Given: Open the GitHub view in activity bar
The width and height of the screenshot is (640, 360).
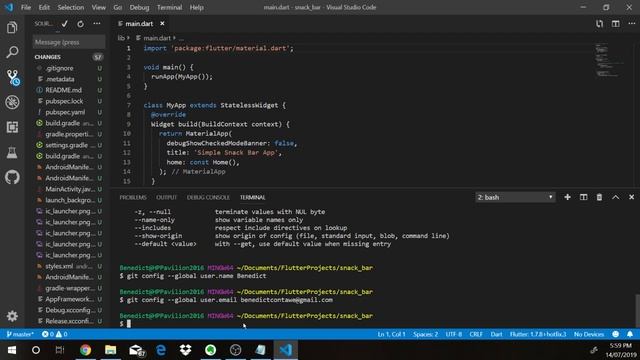Looking at the screenshot, I should (x=12, y=177).
